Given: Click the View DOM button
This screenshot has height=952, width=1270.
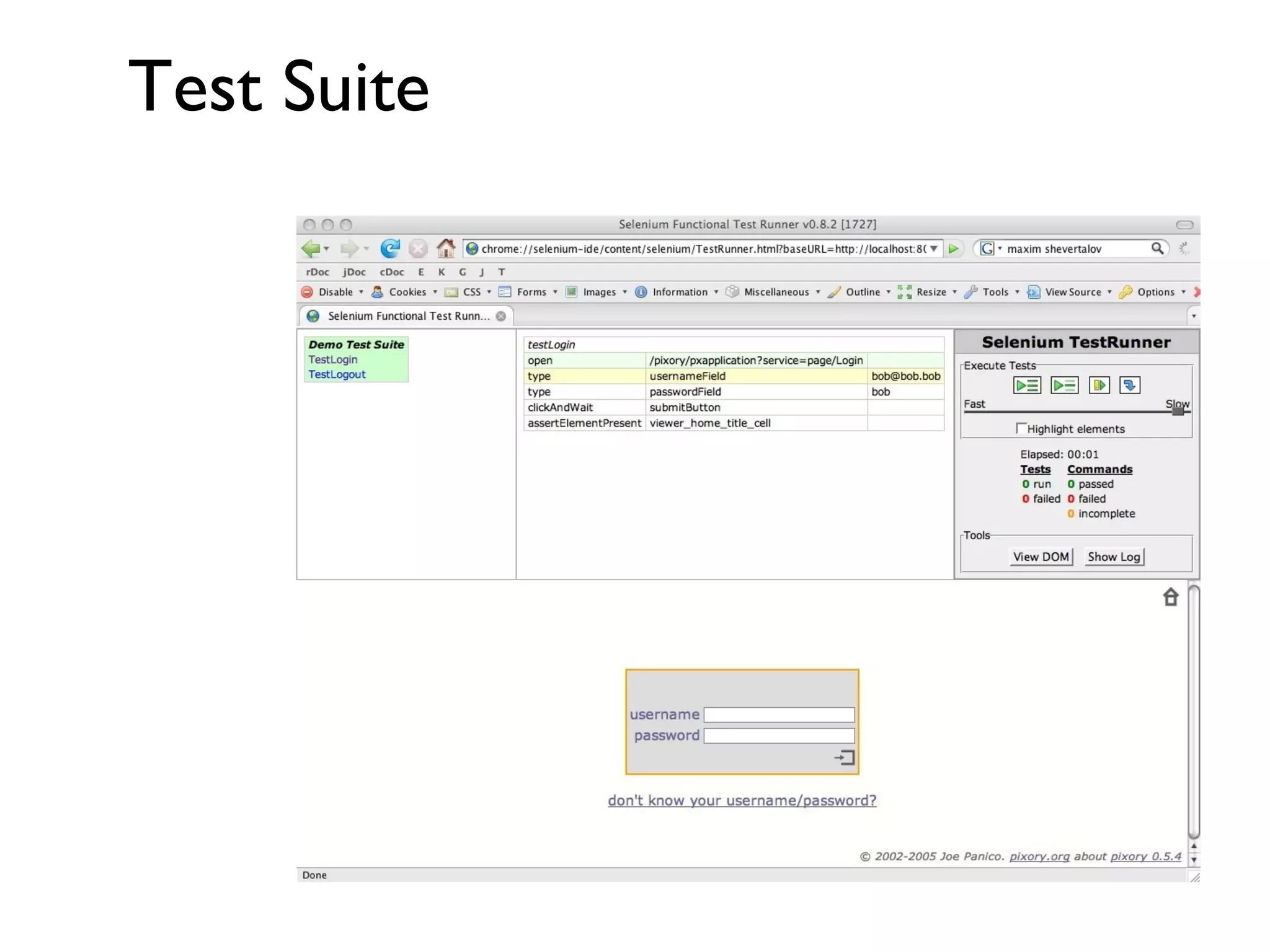Looking at the screenshot, I should point(1041,557).
